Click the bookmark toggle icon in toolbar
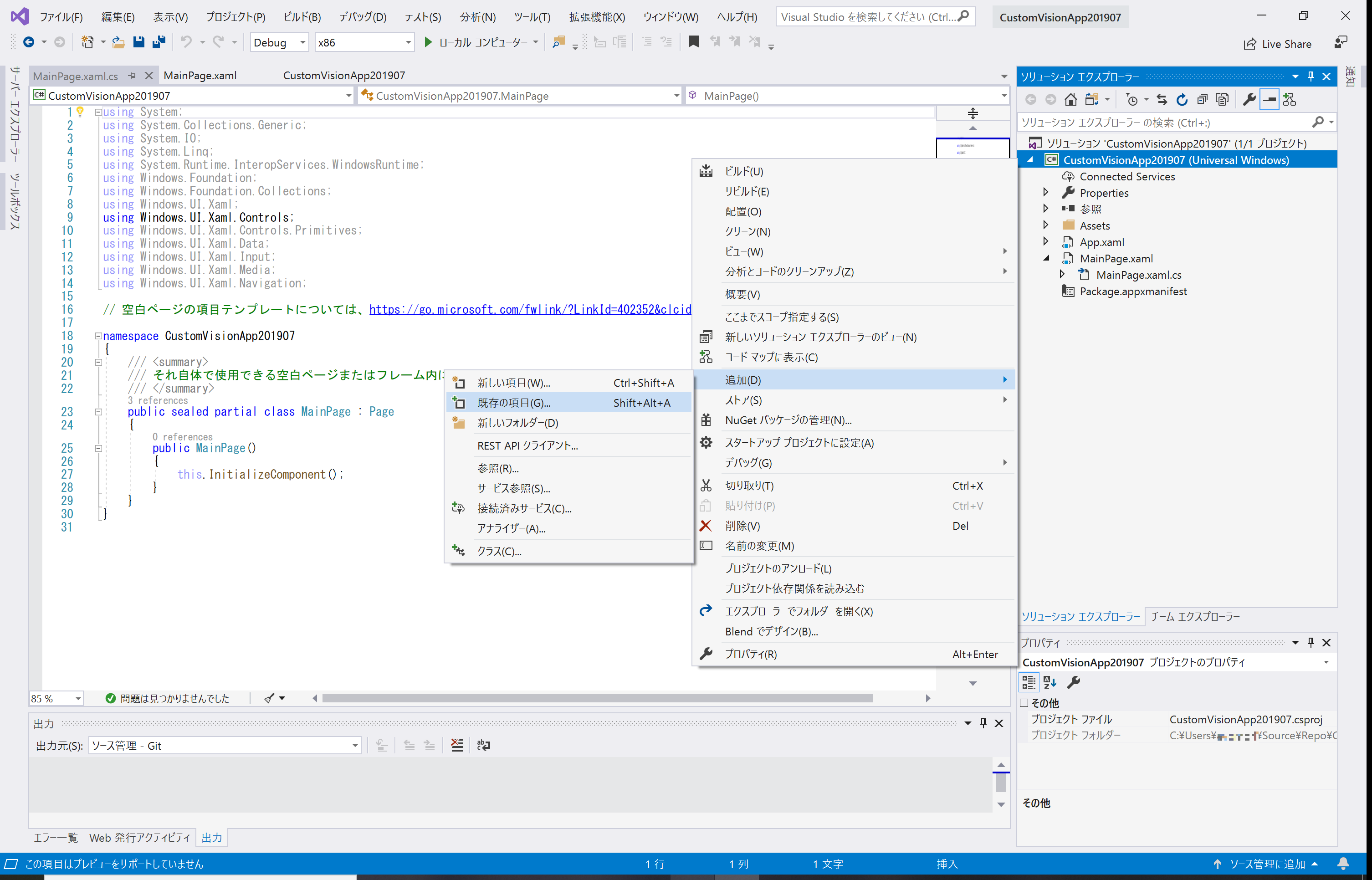This screenshot has height=880, width=1372. (x=693, y=42)
